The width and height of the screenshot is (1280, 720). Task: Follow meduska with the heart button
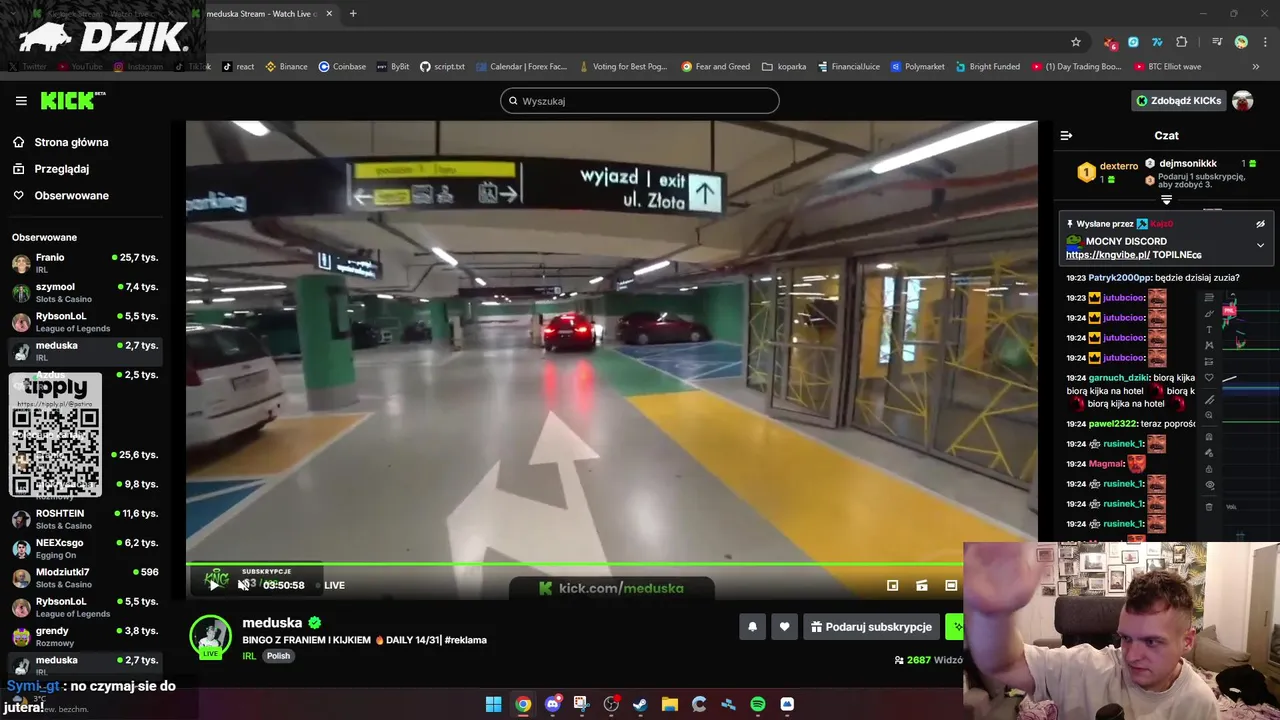click(784, 627)
